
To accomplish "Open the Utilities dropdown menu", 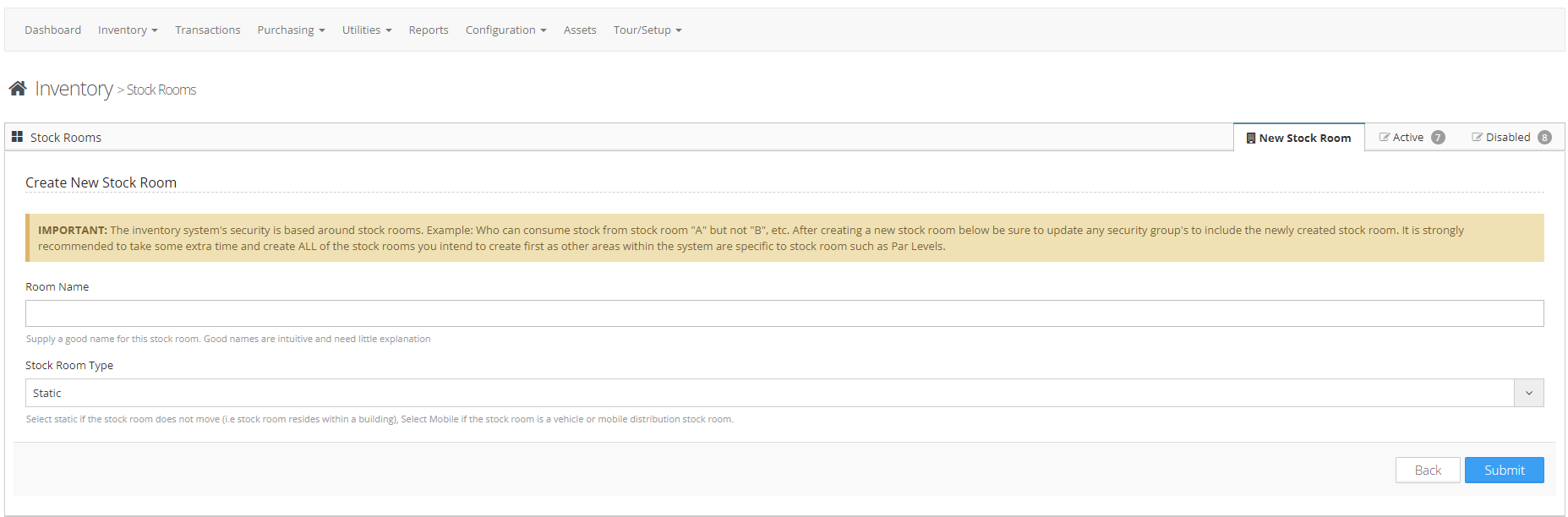I will pyautogui.click(x=366, y=30).
